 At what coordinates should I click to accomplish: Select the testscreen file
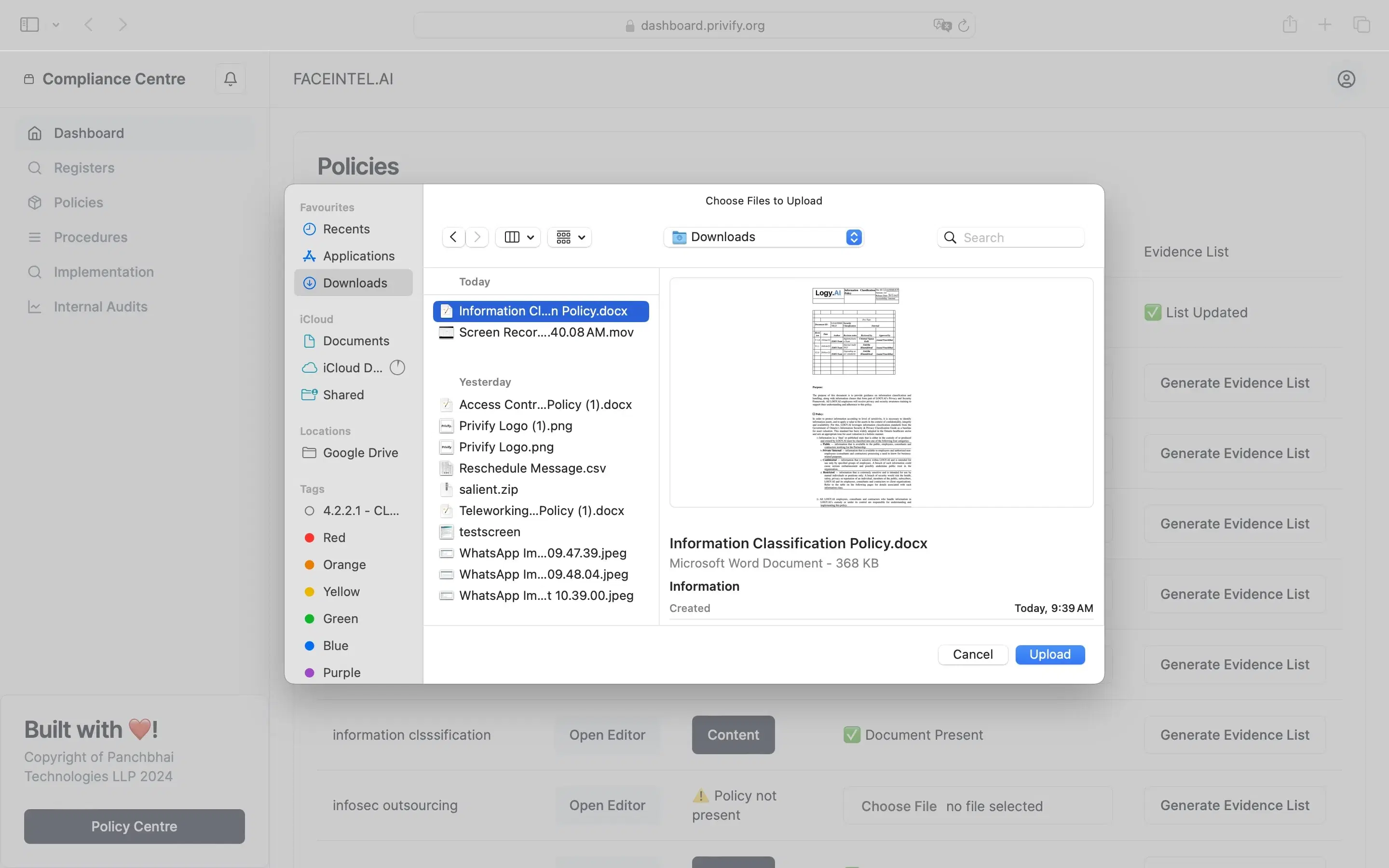[x=541, y=532]
